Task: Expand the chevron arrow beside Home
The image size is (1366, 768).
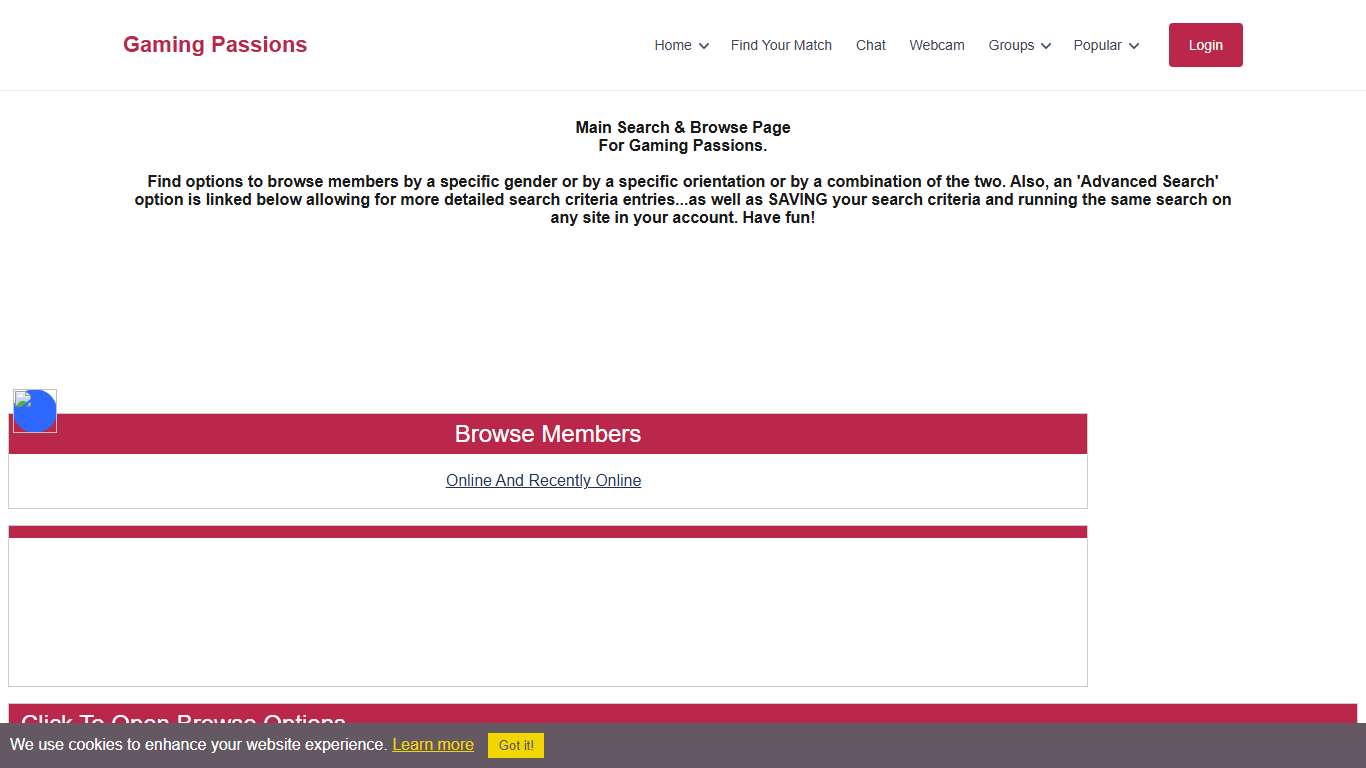Action: point(704,46)
